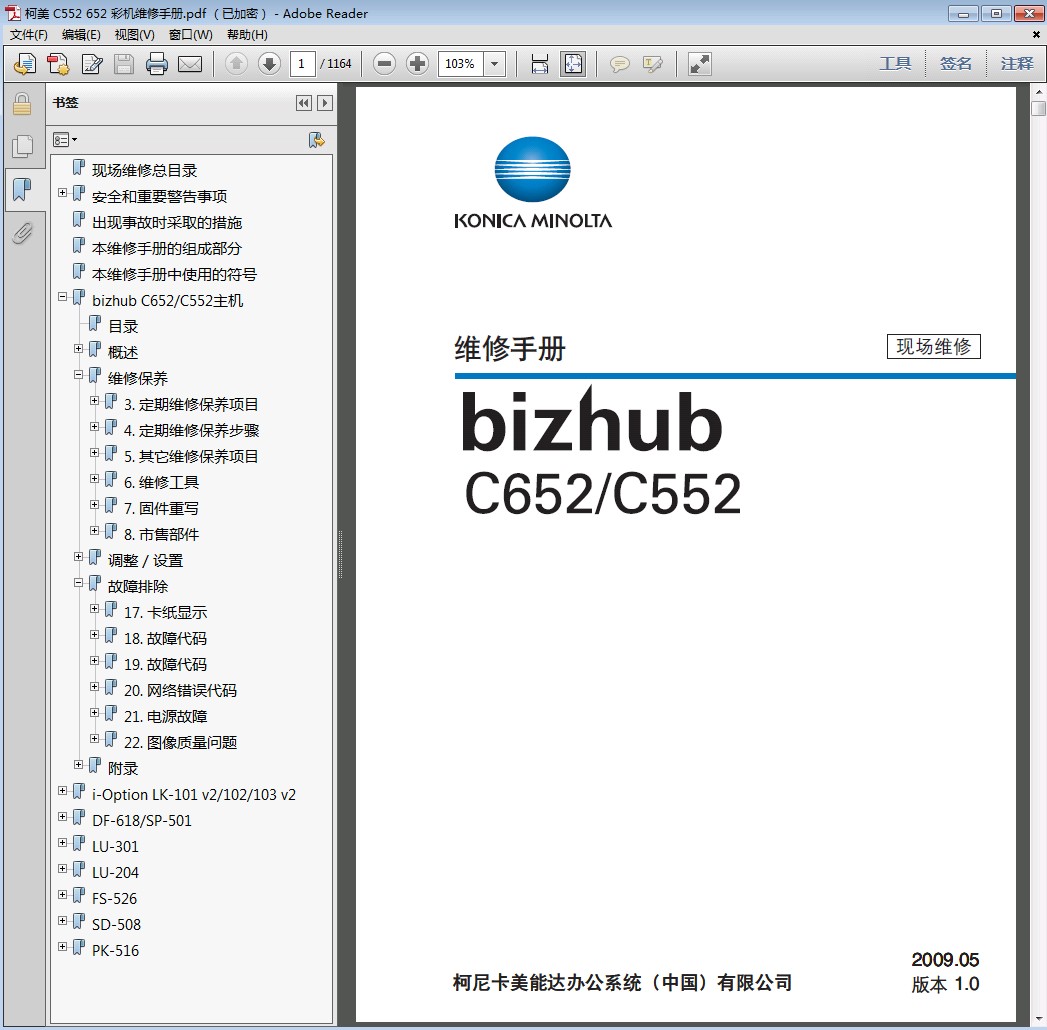Open the 视图(V) menu
The height and width of the screenshot is (1030, 1047).
[134, 35]
